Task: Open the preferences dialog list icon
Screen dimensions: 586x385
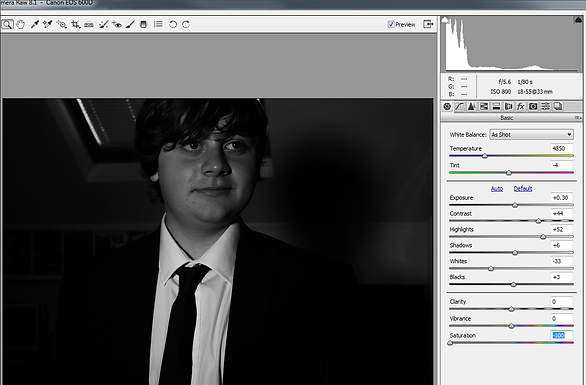Action: (x=158, y=24)
